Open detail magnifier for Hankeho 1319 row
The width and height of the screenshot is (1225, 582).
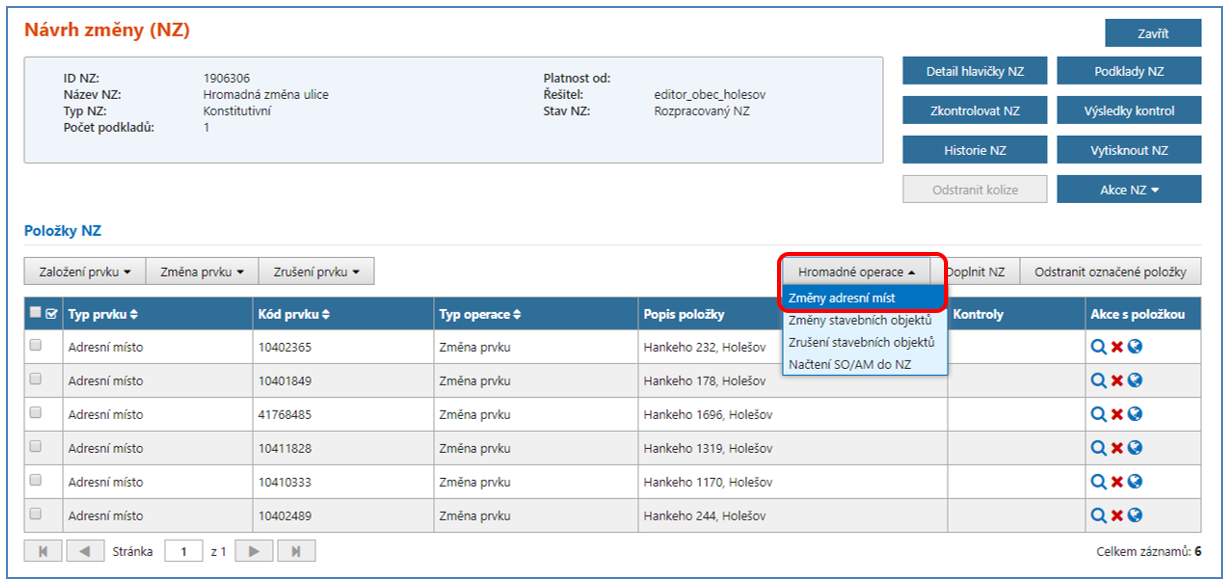pyautogui.click(x=1098, y=448)
